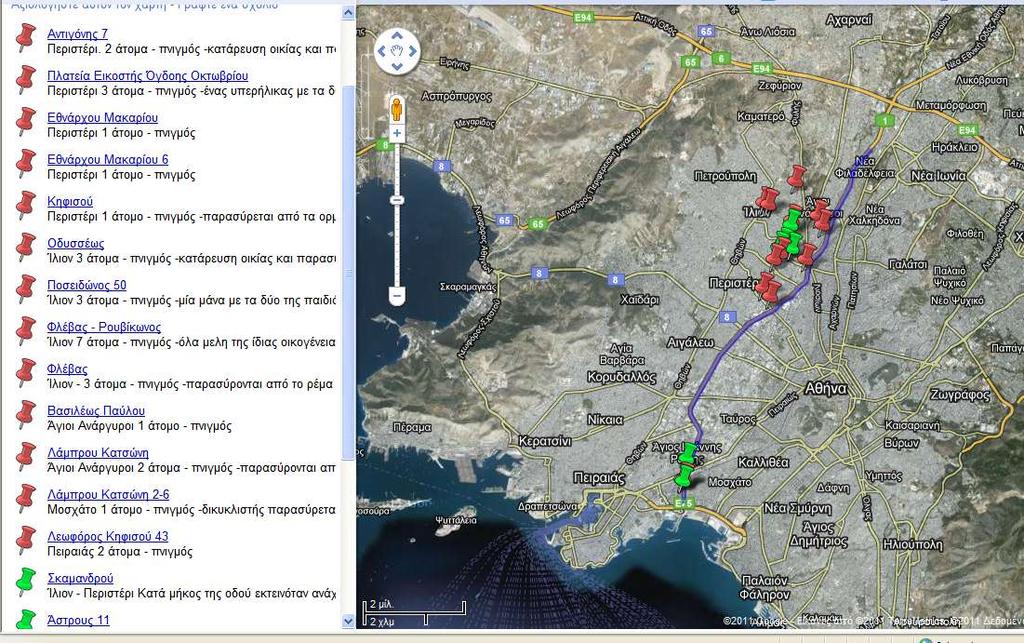The height and width of the screenshot is (643, 1024).
Task: Click the Ασπρόπυργος label on the map
Action: [x=456, y=96]
